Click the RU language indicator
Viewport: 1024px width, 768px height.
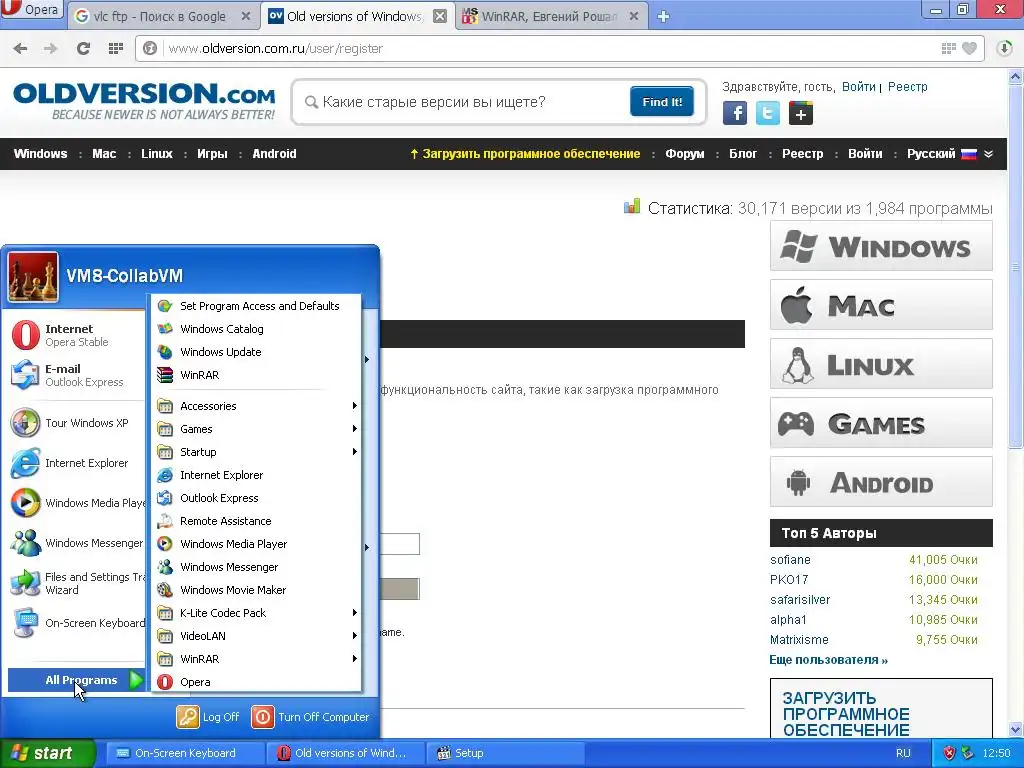[903, 753]
